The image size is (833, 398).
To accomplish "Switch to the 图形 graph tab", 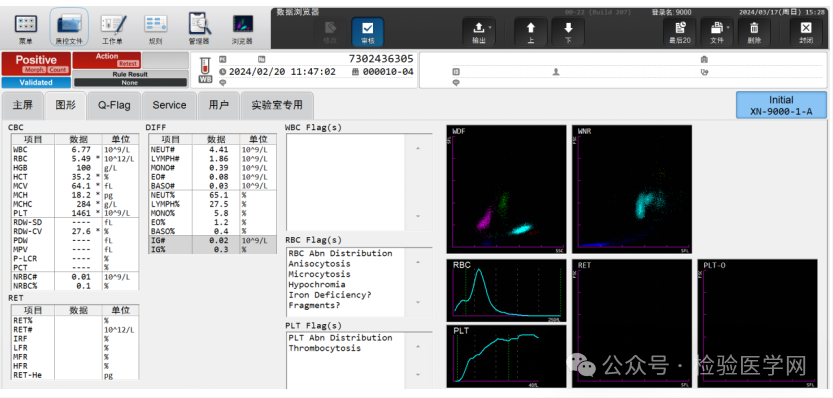I will coord(65,105).
